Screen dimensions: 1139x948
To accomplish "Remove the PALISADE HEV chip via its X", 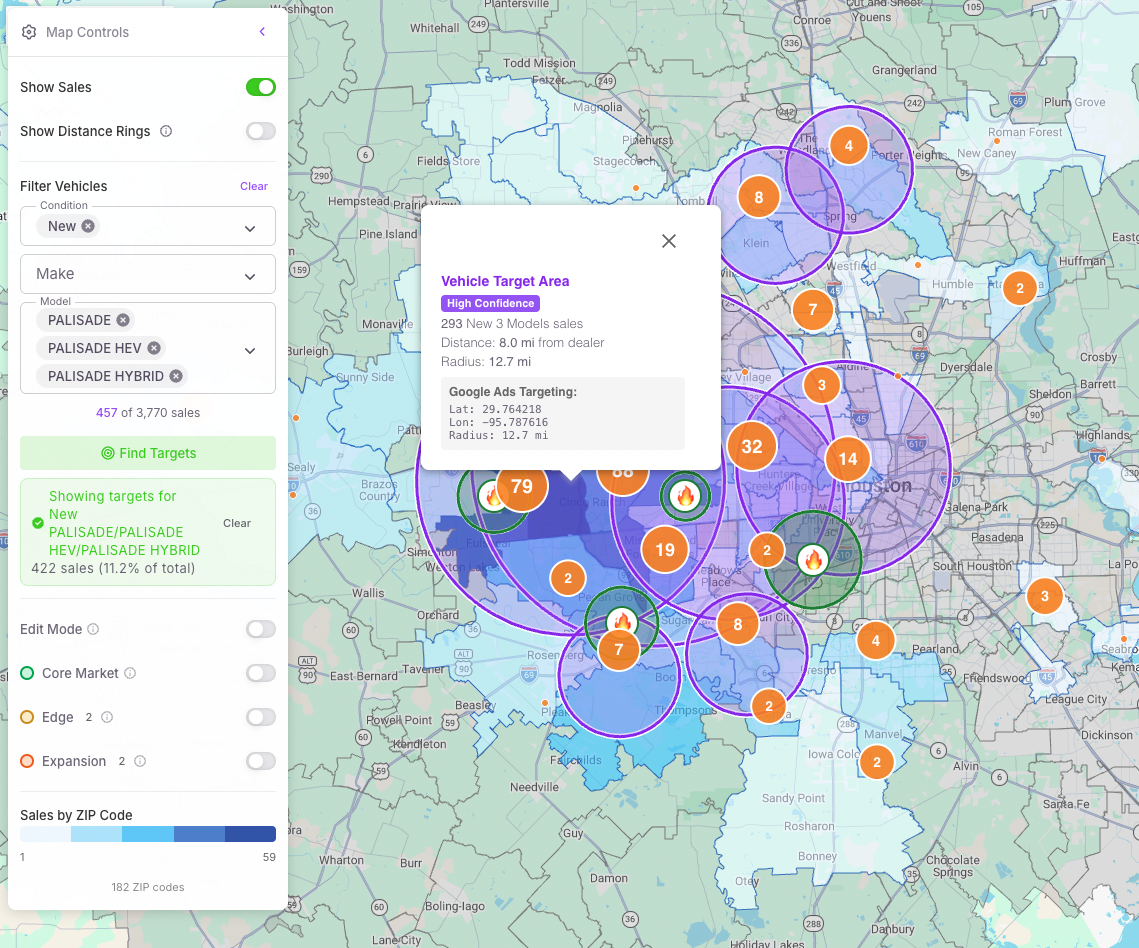I will pyautogui.click(x=155, y=350).
